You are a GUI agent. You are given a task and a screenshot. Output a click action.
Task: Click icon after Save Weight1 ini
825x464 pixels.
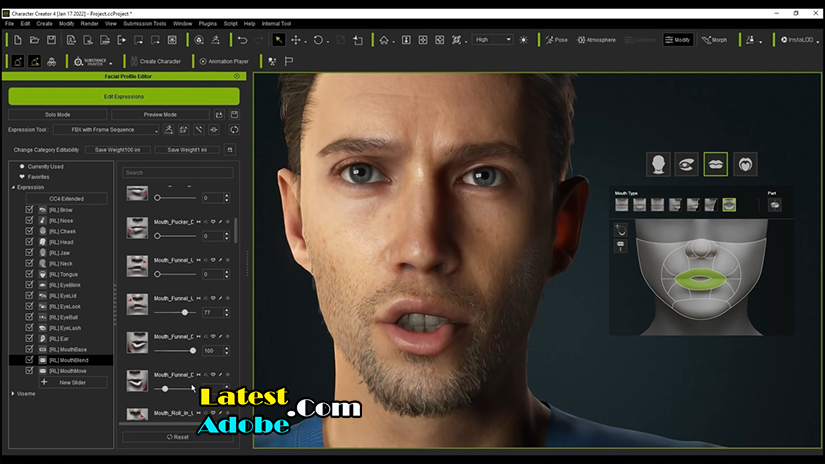click(x=230, y=150)
